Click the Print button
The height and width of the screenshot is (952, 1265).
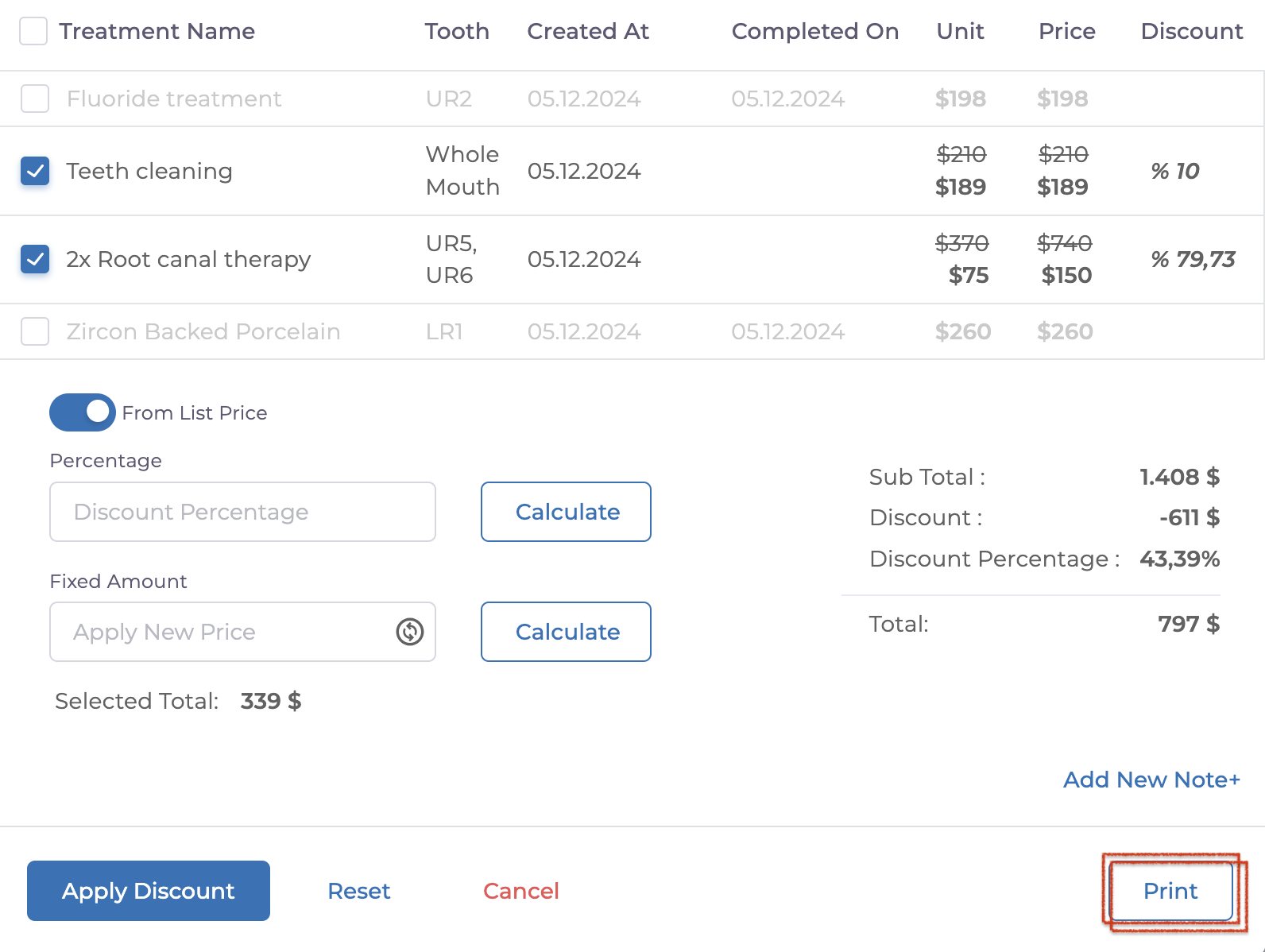(x=1170, y=891)
